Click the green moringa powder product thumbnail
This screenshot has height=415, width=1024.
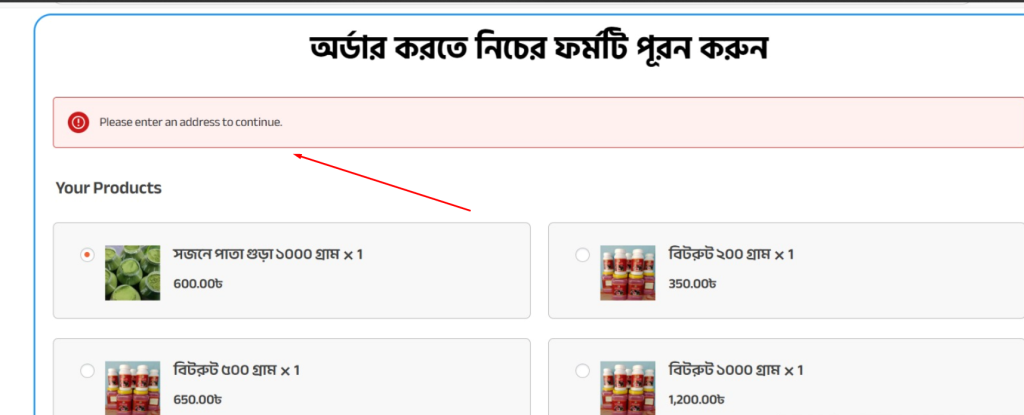click(x=133, y=273)
